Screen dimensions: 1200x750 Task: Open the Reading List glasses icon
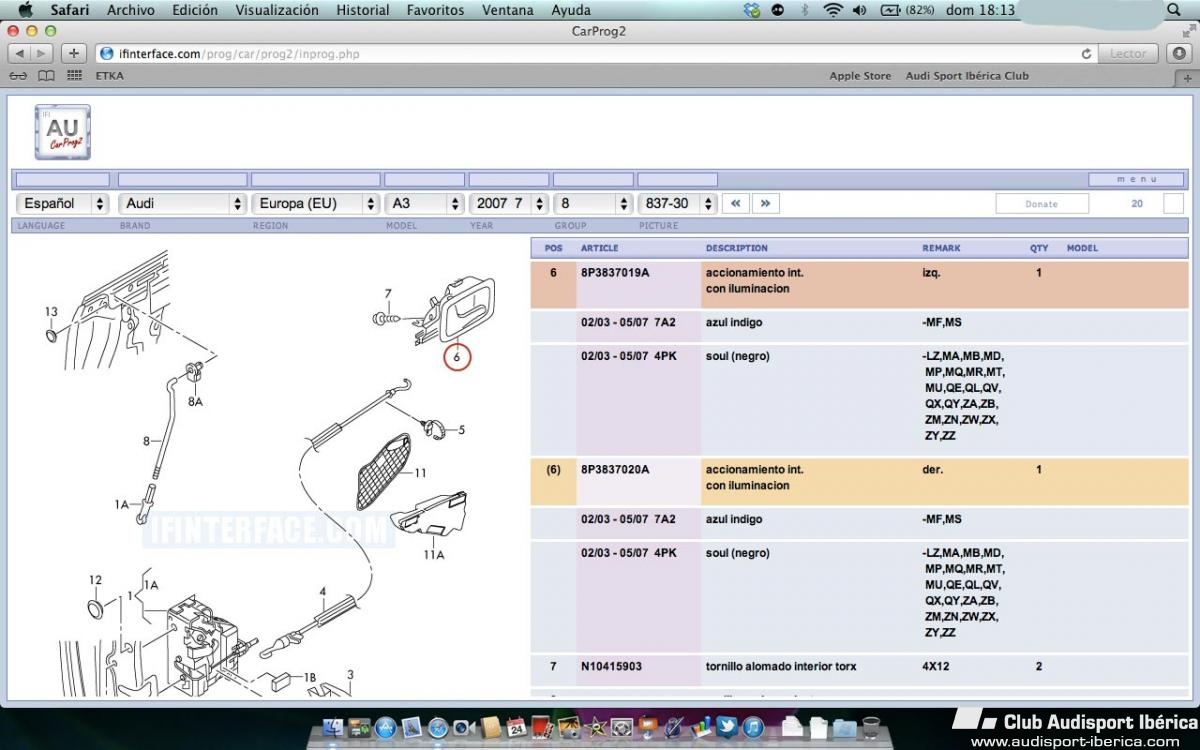point(19,76)
